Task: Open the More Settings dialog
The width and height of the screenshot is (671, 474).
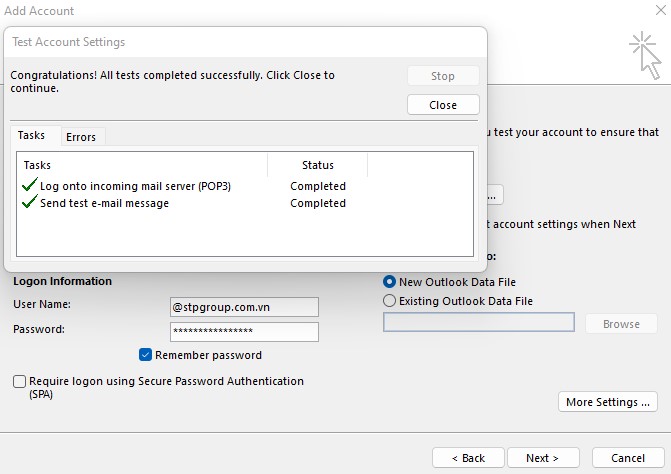Action: (x=607, y=402)
